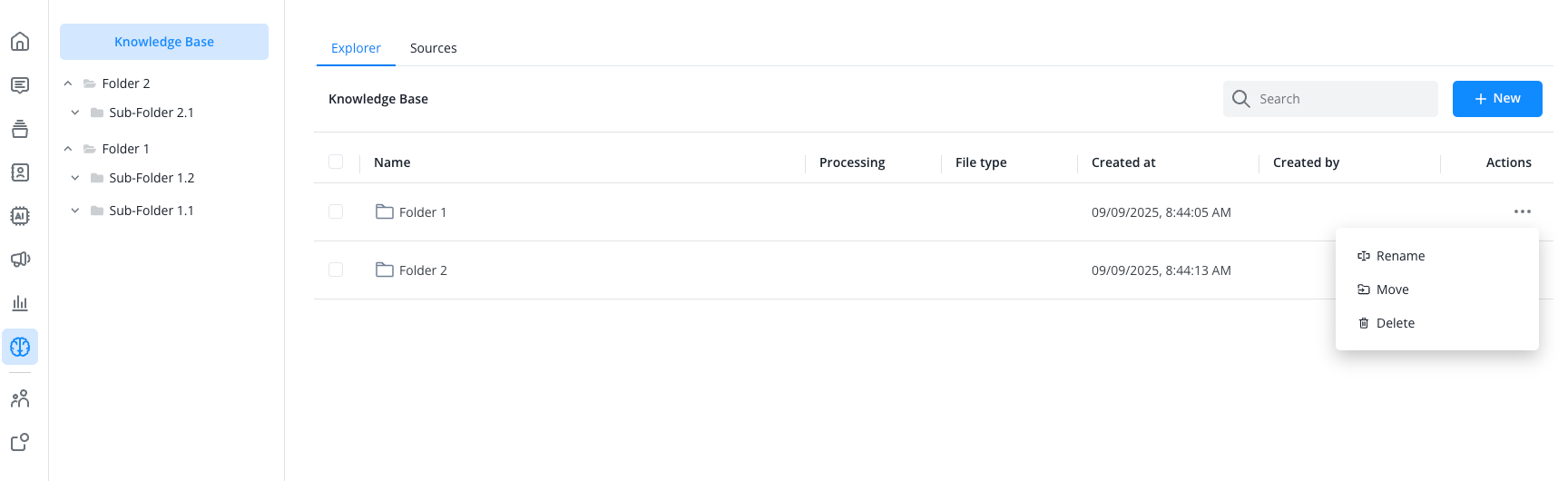1568x481 pixels.
Task: Switch to the Sources tab
Action: (x=433, y=48)
